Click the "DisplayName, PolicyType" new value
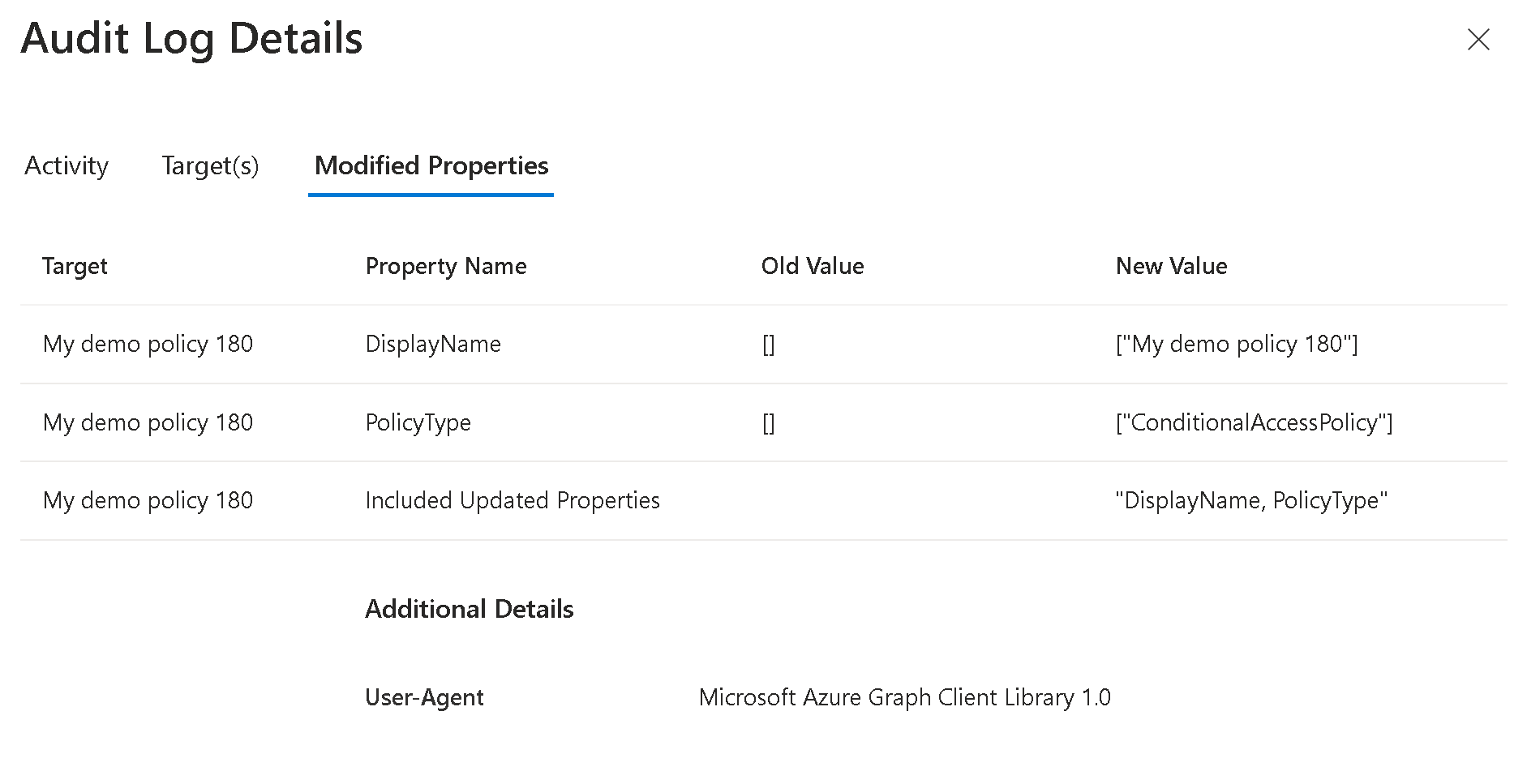Viewport: 1527px width, 784px height. point(1251,501)
